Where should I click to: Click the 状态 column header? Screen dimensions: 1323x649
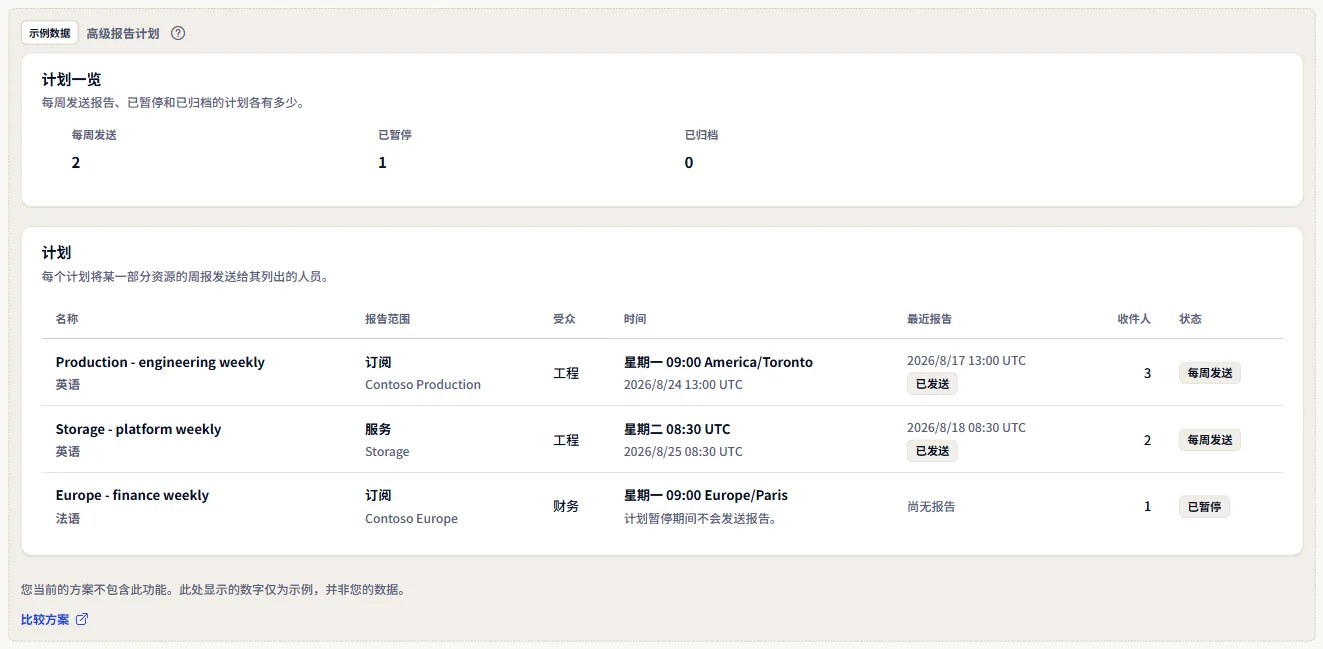(1190, 319)
